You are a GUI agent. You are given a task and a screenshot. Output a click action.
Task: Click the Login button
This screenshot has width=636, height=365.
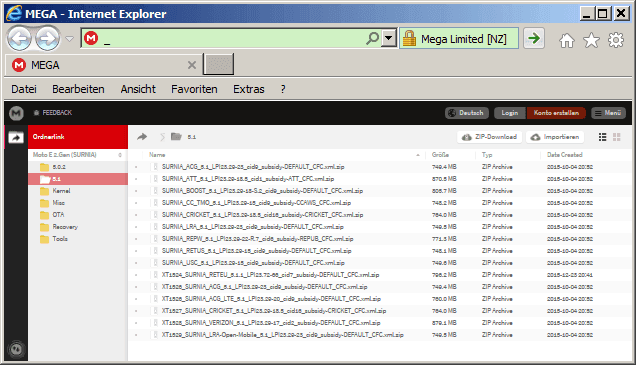click(509, 113)
